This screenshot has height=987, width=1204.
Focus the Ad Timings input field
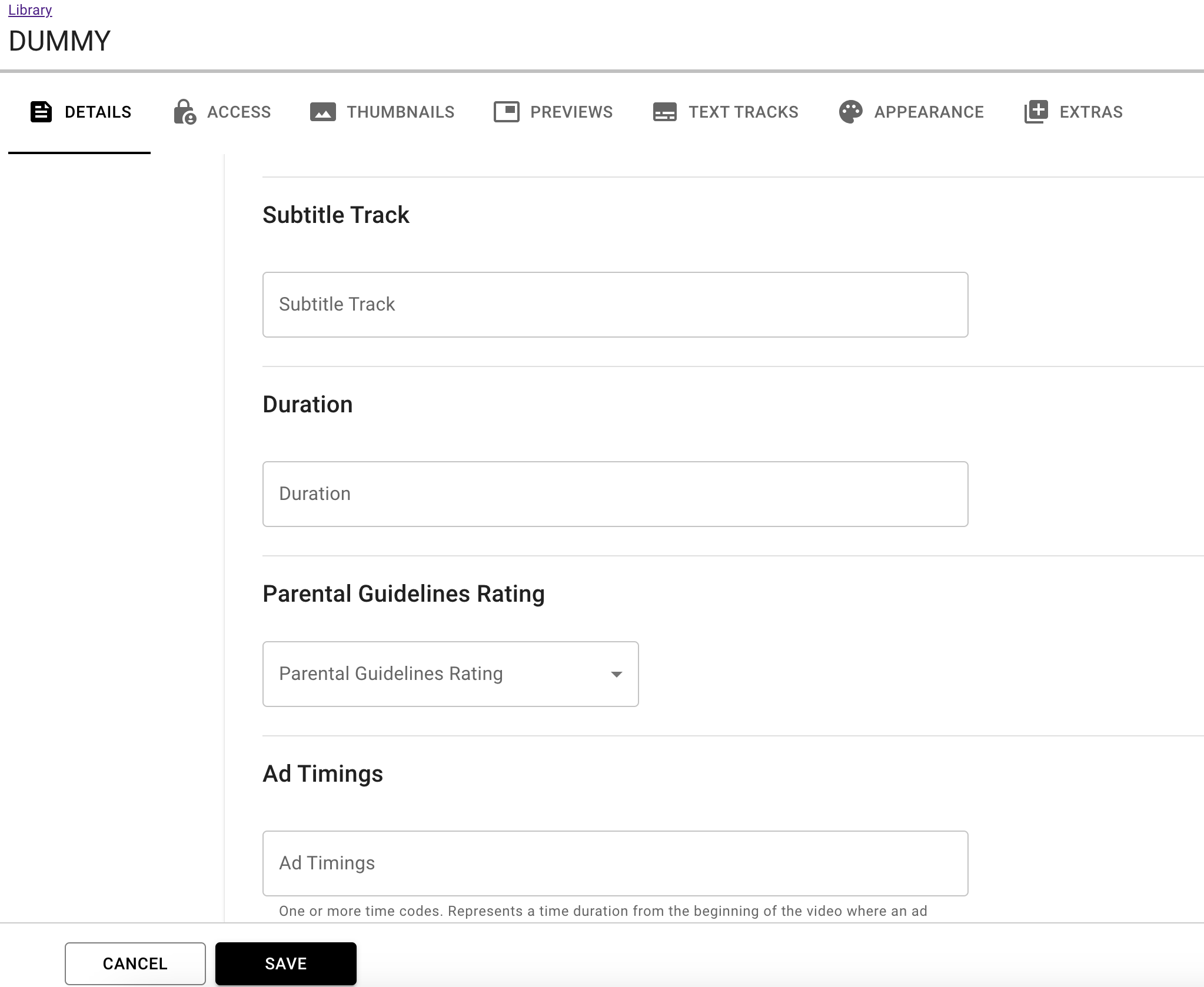pos(616,863)
